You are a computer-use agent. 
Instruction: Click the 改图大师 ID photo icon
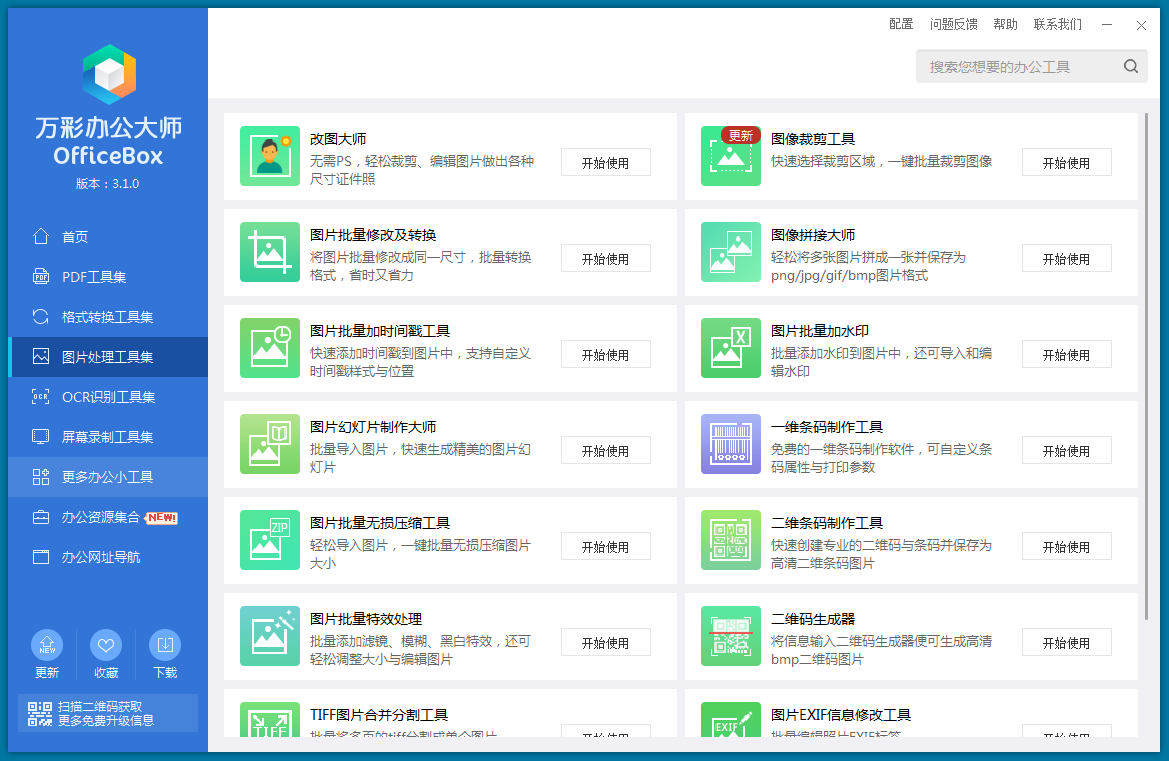point(270,156)
